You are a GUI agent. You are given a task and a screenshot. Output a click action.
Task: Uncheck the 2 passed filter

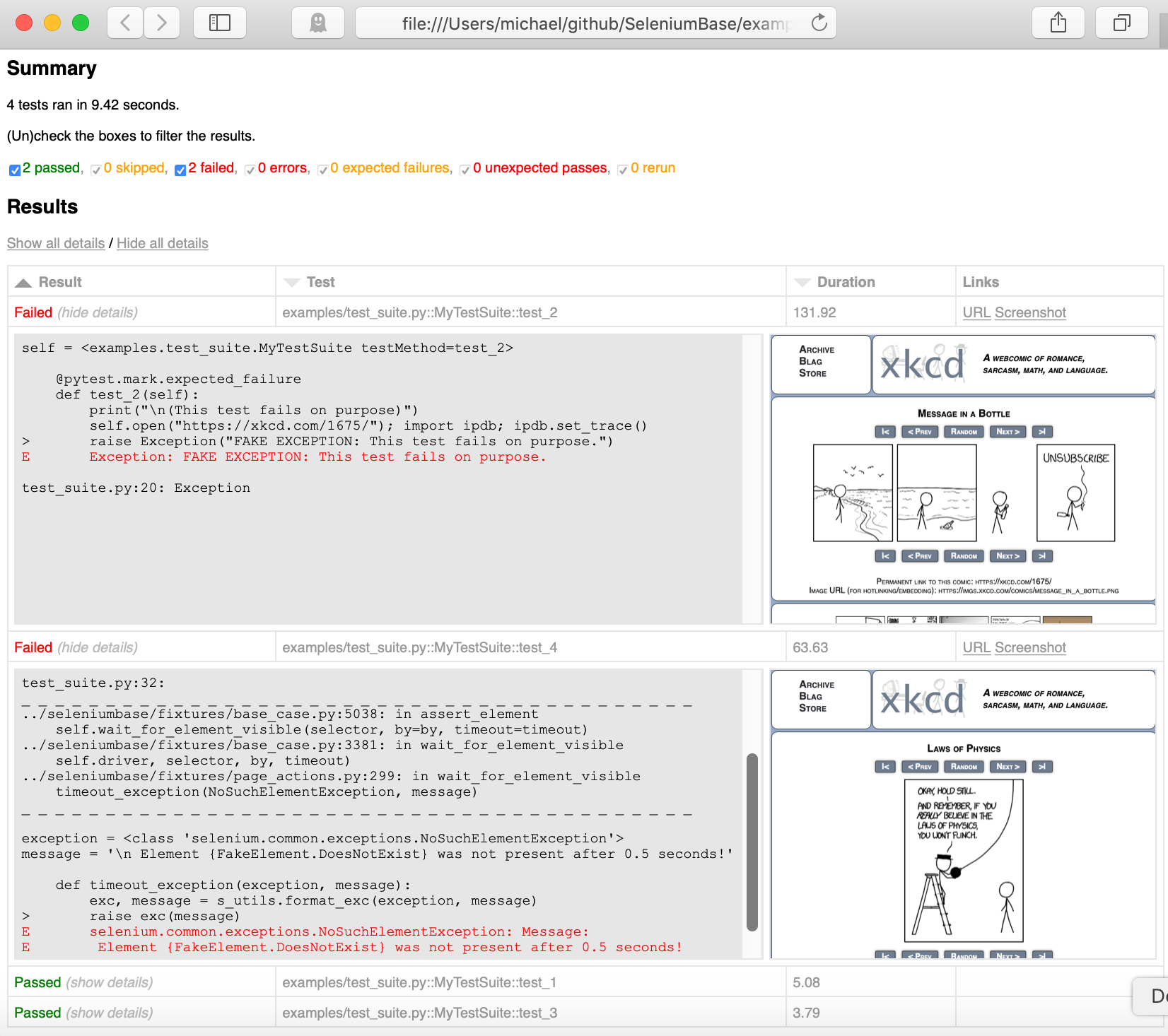pos(14,170)
